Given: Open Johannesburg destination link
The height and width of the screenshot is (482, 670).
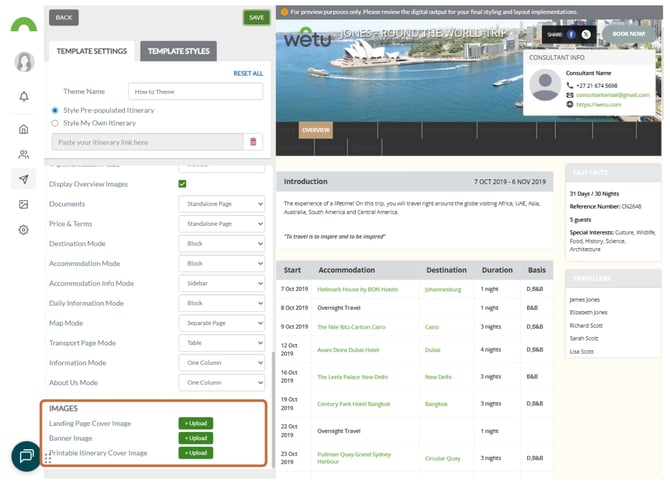Looking at the screenshot, I should pyautogui.click(x=443, y=290).
